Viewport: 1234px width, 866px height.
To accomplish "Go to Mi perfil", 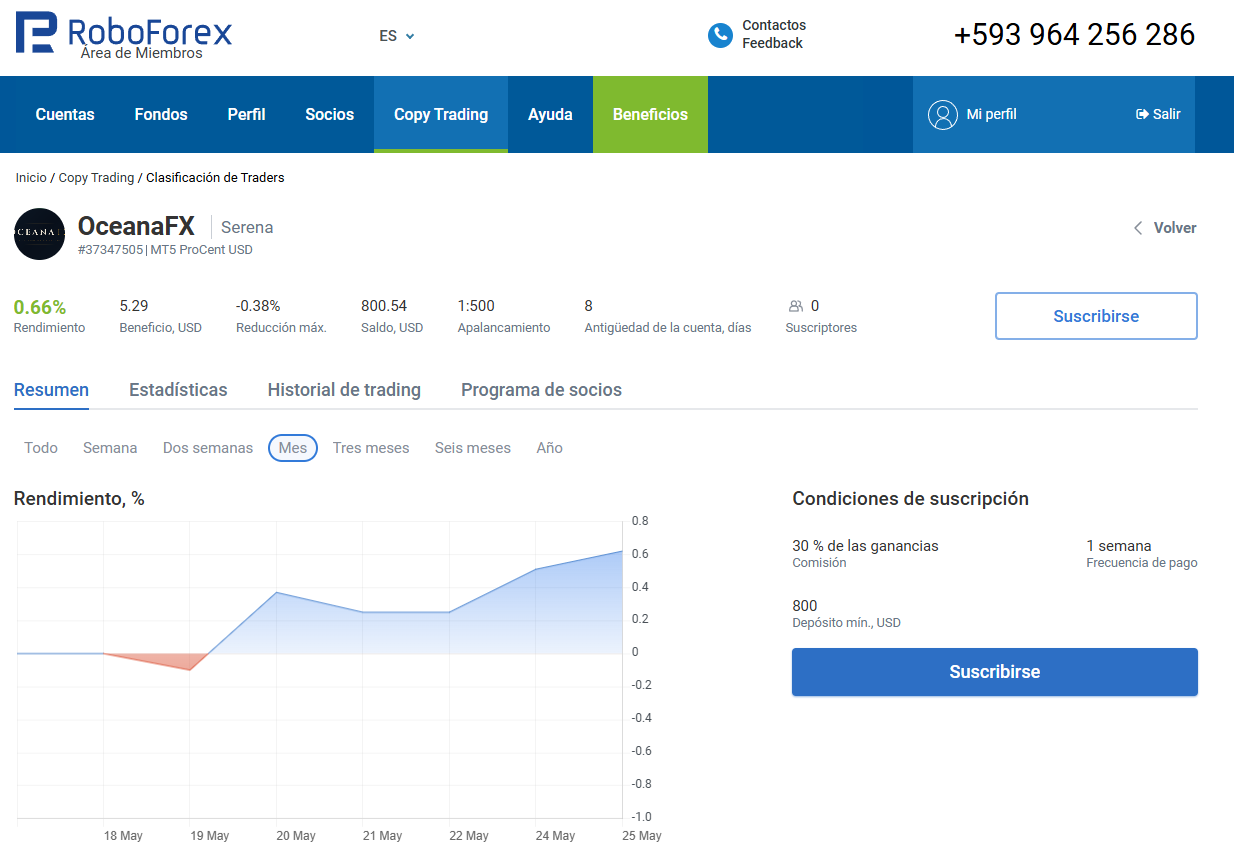I will pos(991,115).
